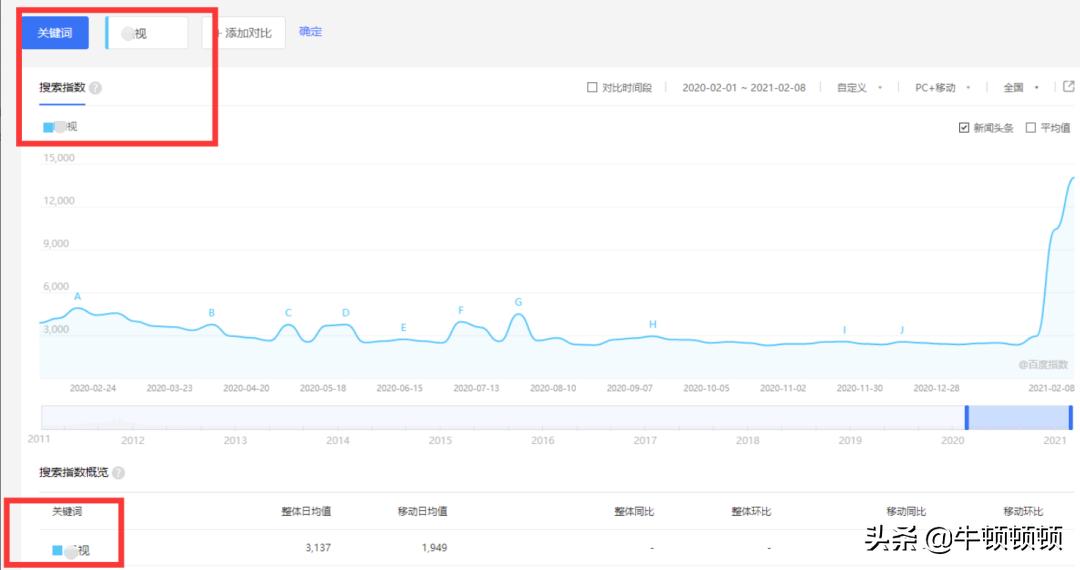The image size is (1080, 570).
Task: Uncheck the 新闻头条 checkbox
Action: (964, 128)
